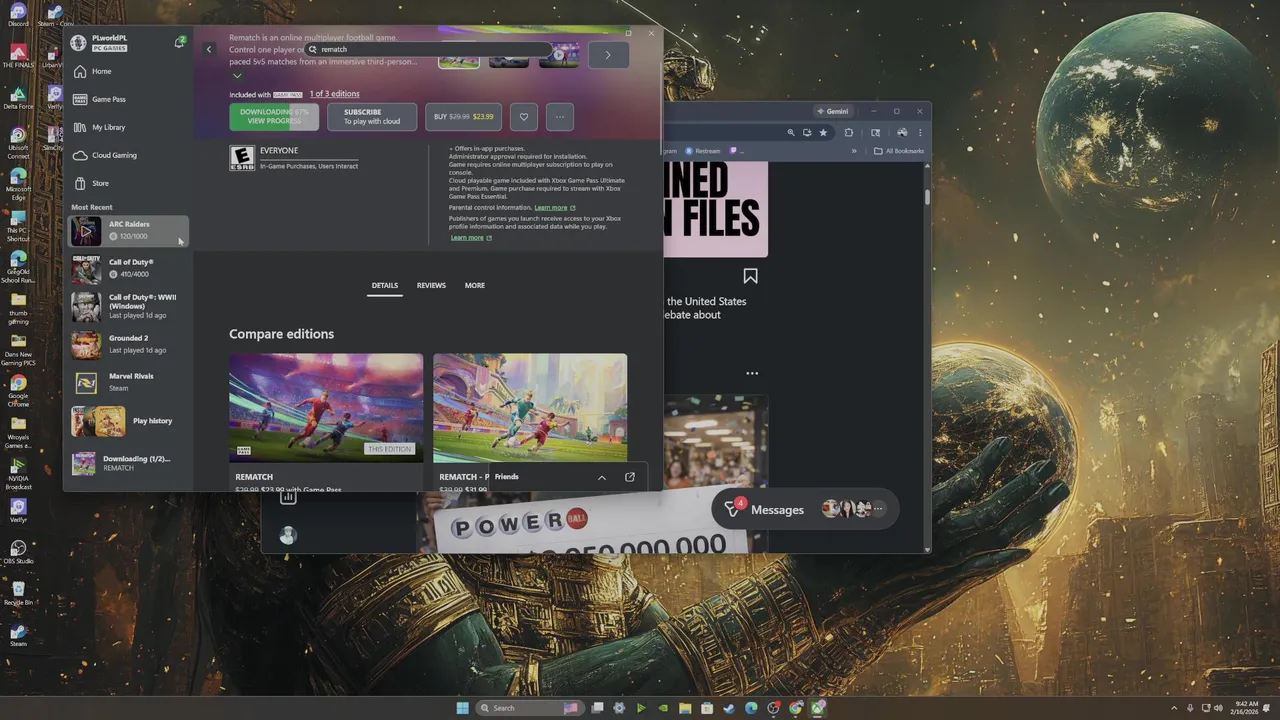Open the Messages bubble in Chrome
This screenshot has height=720, width=1280.
tap(805, 509)
